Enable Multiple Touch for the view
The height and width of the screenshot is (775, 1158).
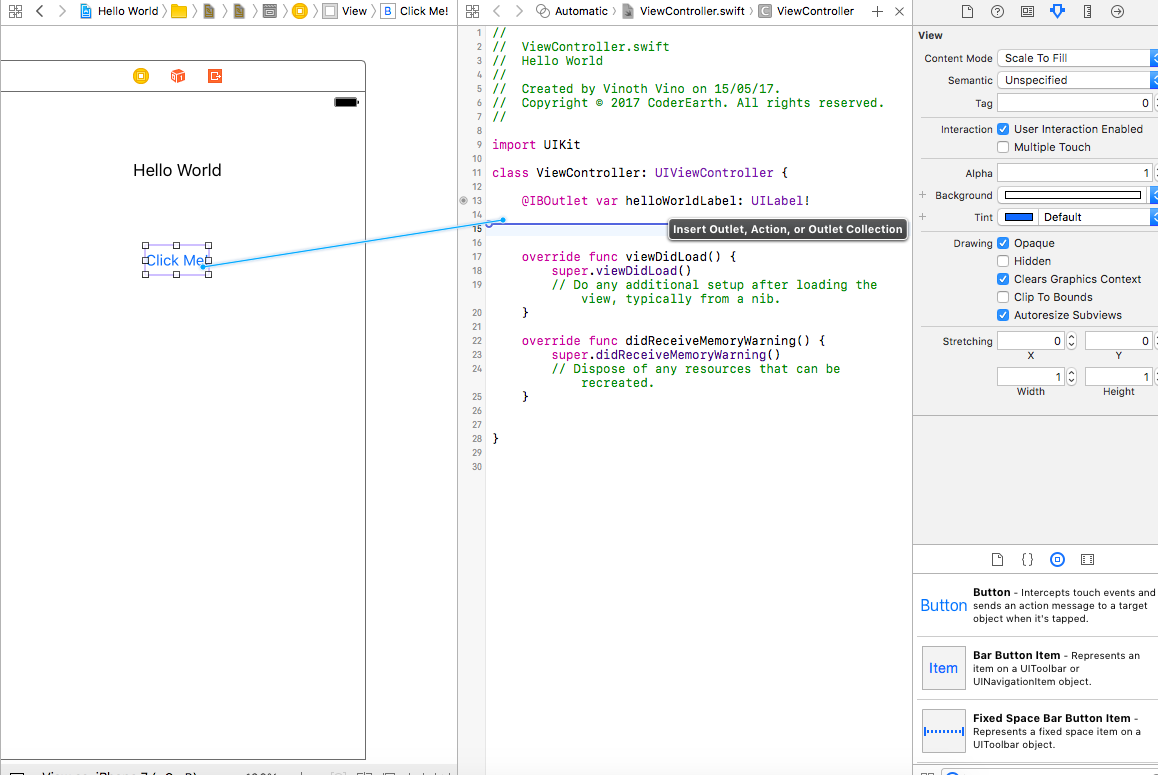pyautogui.click(x=1002, y=147)
